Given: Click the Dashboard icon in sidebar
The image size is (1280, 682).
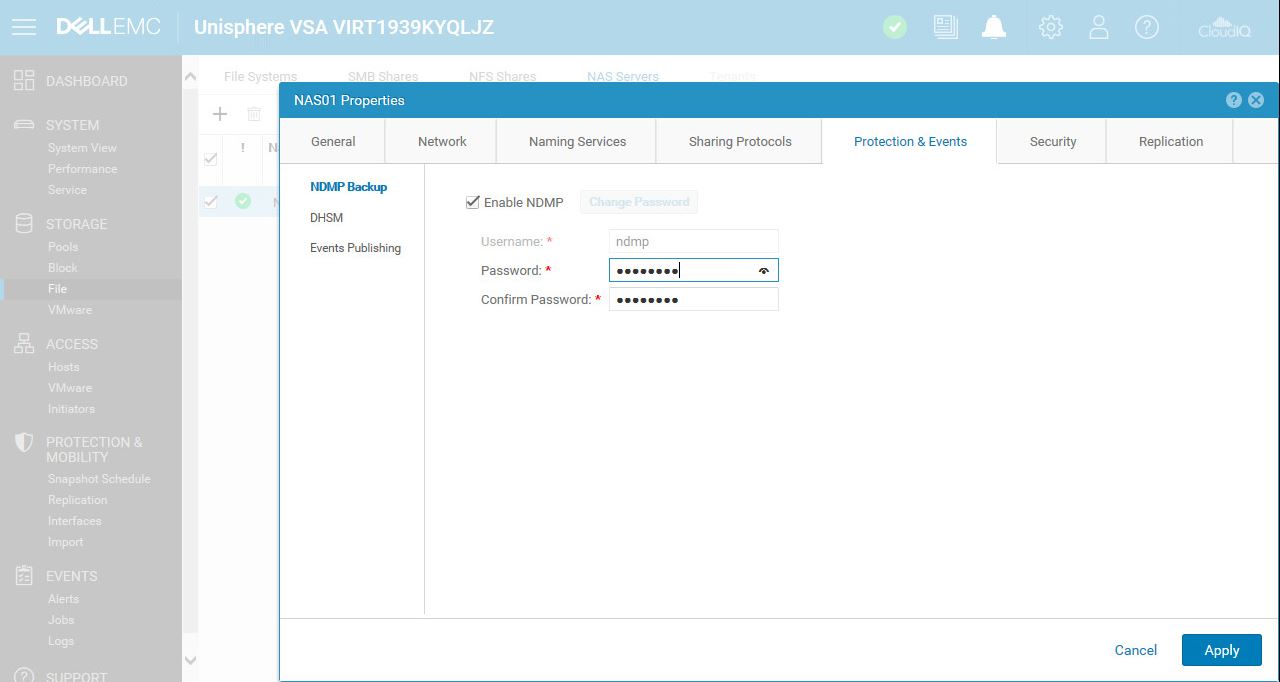Looking at the screenshot, I should click(x=24, y=81).
